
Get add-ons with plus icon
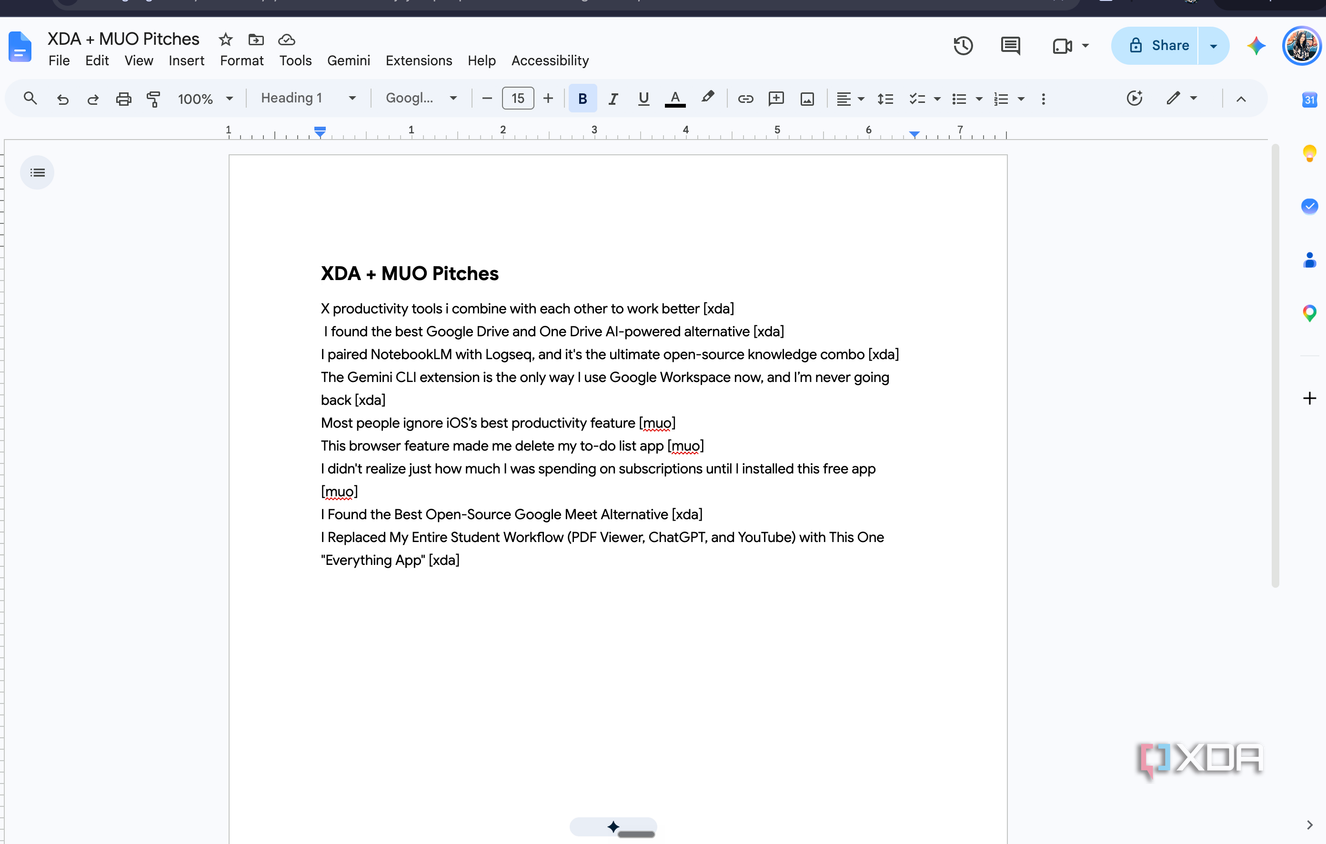click(x=1310, y=398)
